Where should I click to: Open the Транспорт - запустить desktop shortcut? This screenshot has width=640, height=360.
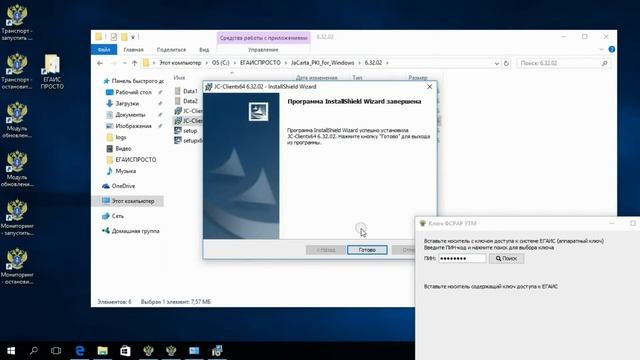point(17,22)
